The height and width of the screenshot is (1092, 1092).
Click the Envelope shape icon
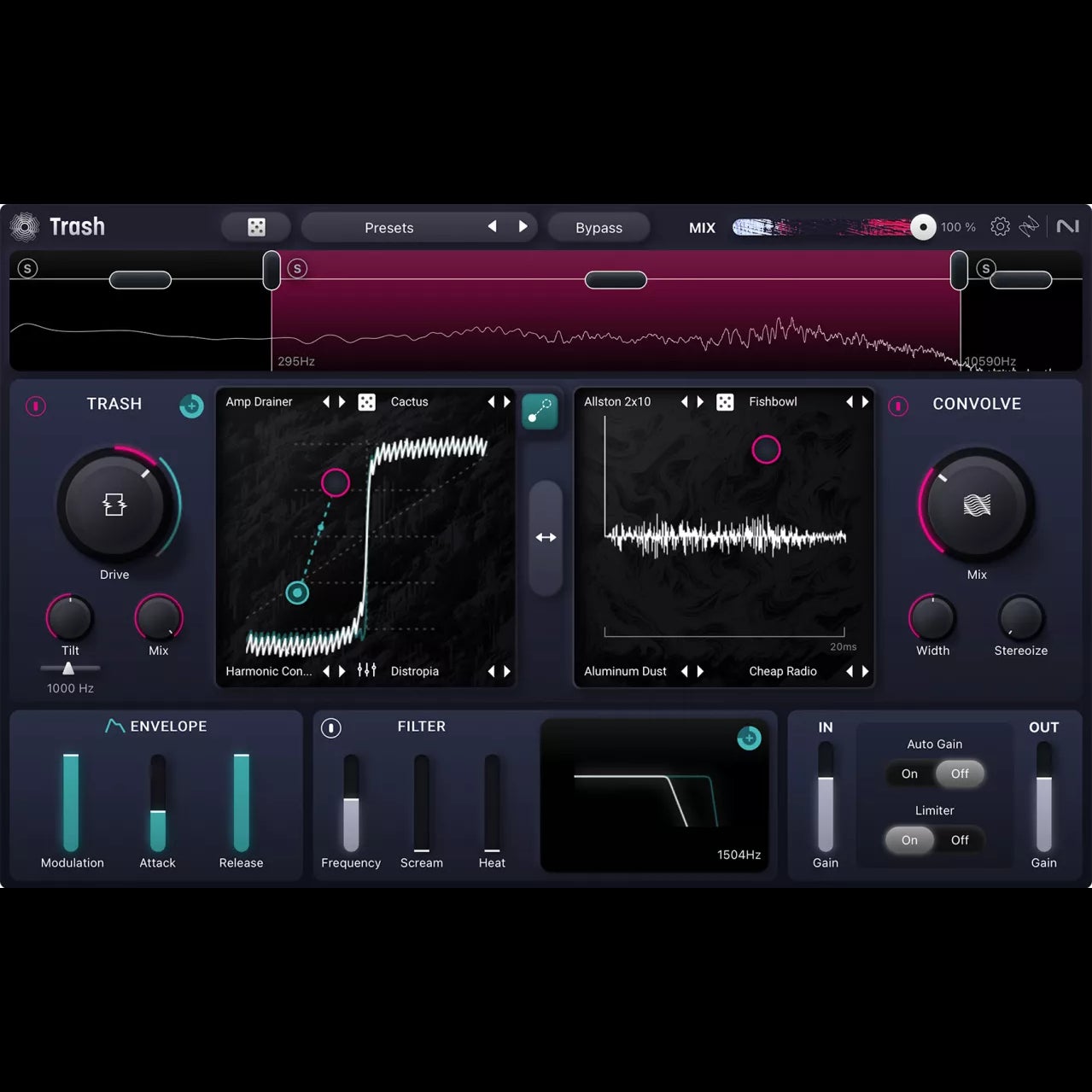point(114,726)
